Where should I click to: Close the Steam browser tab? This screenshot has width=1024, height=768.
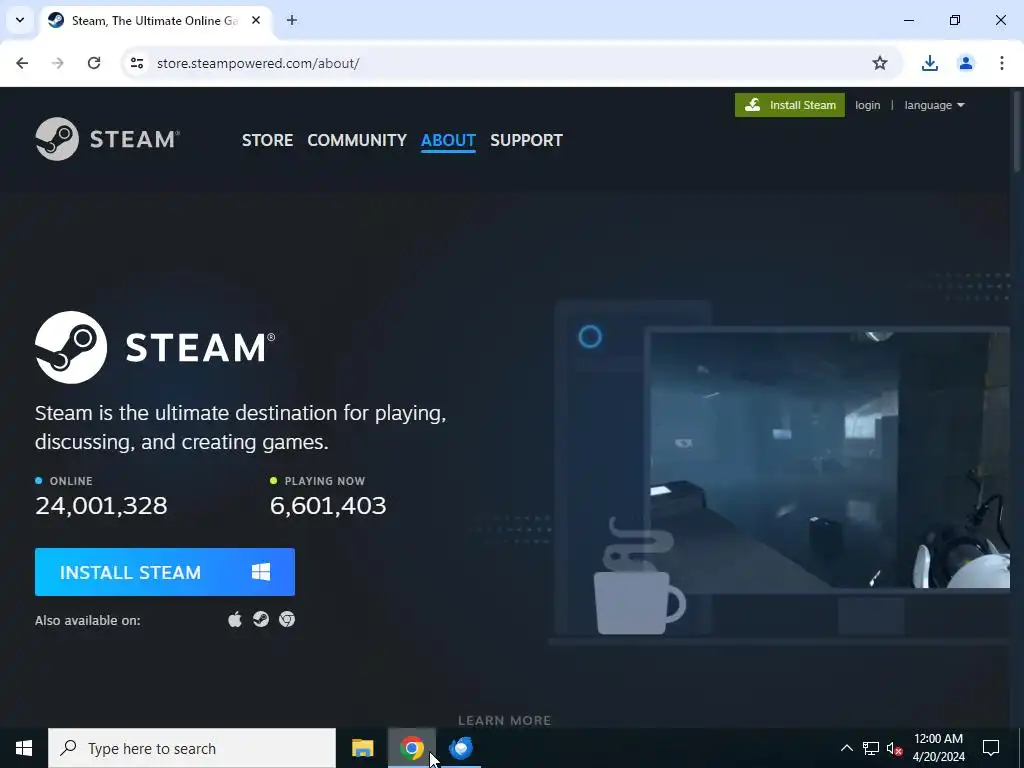(x=256, y=20)
